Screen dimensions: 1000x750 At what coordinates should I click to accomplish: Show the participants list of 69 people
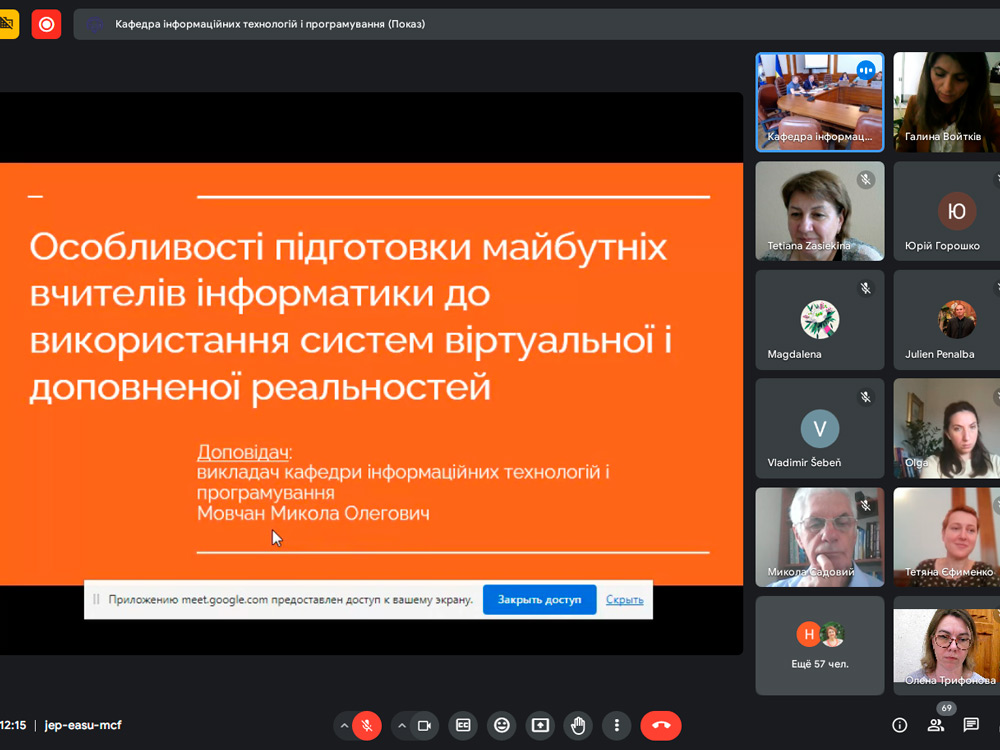[936, 725]
